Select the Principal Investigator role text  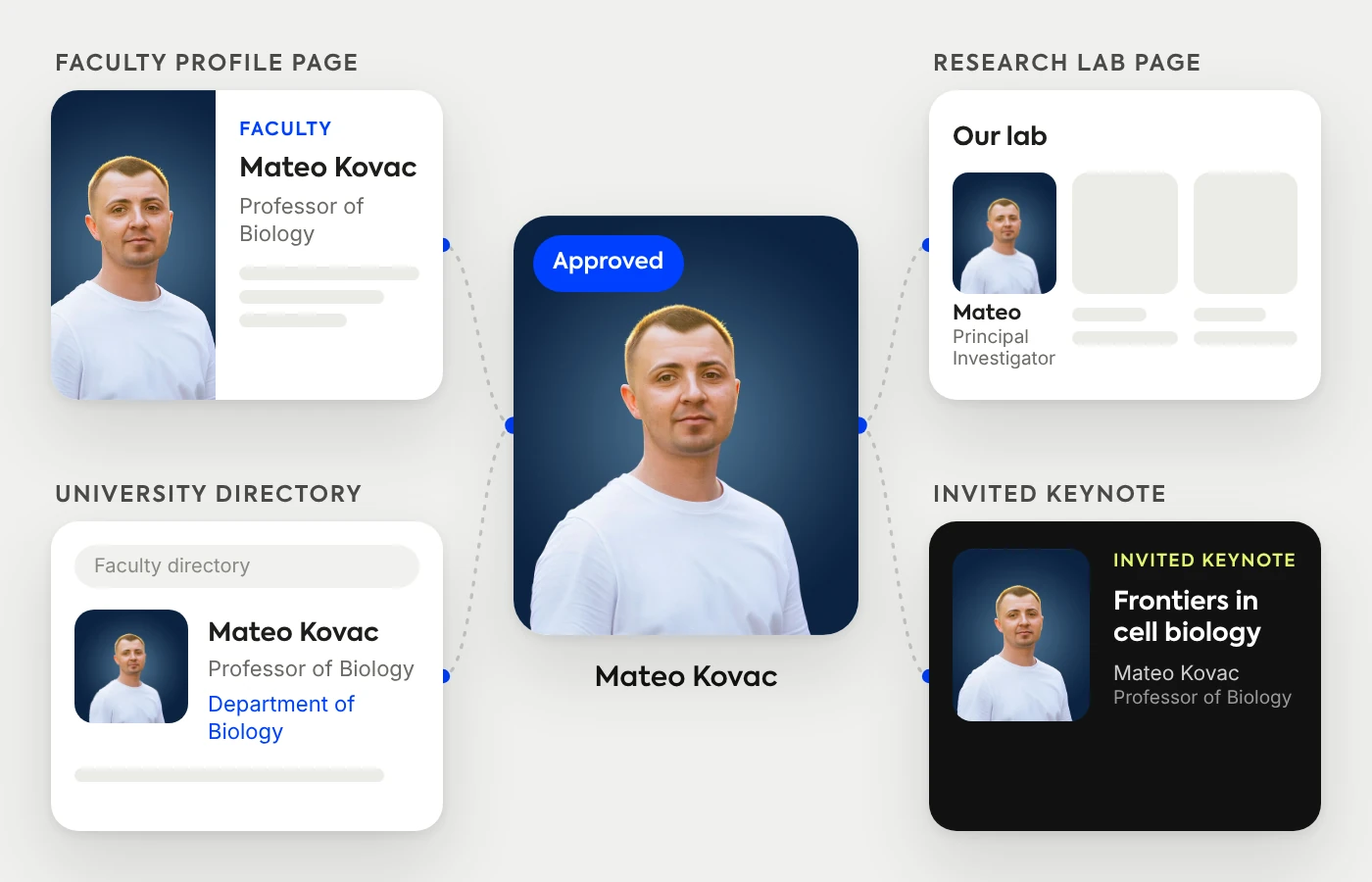(x=1004, y=347)
